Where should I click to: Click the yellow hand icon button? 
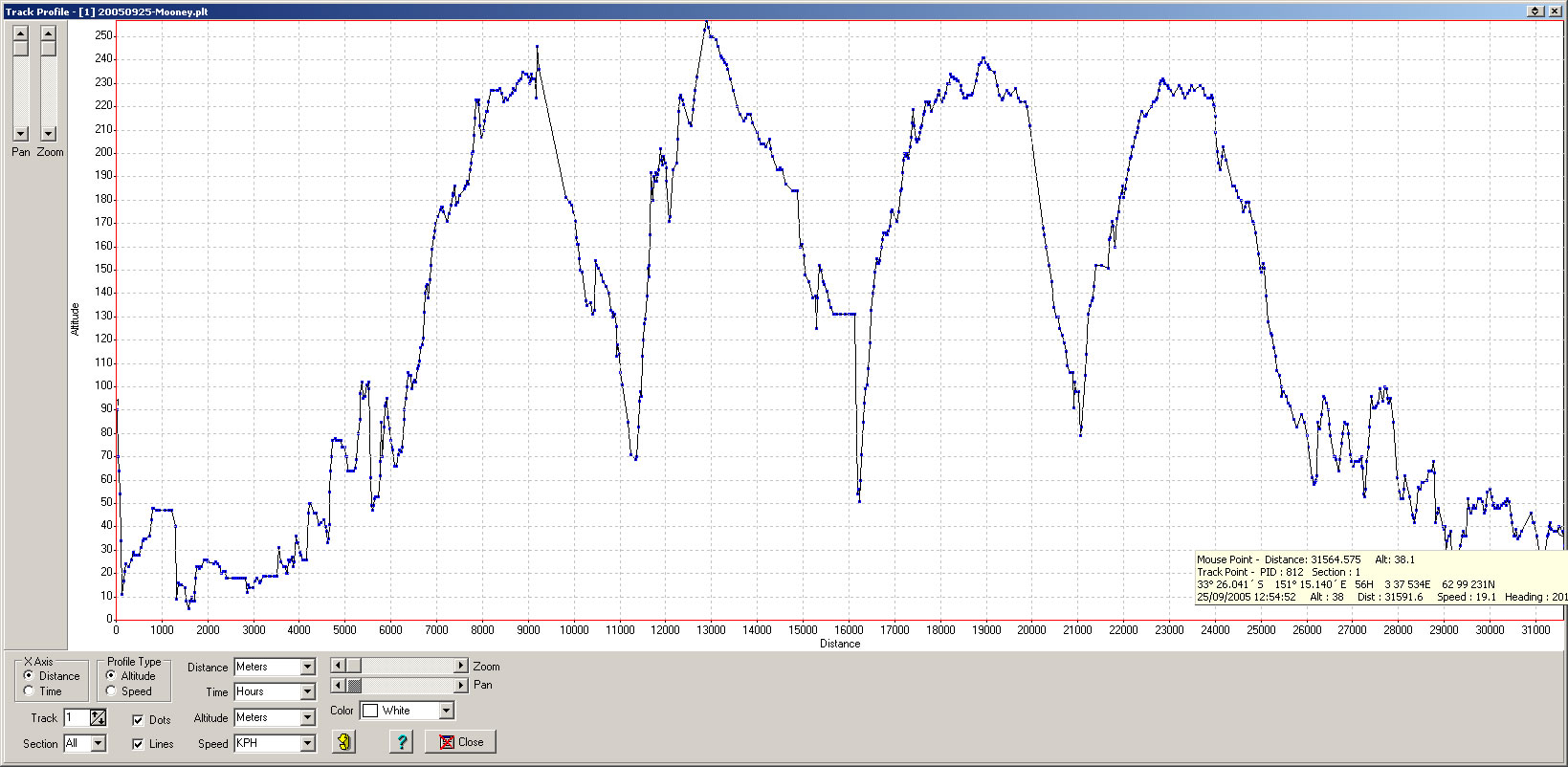click(x=343, y=742)
